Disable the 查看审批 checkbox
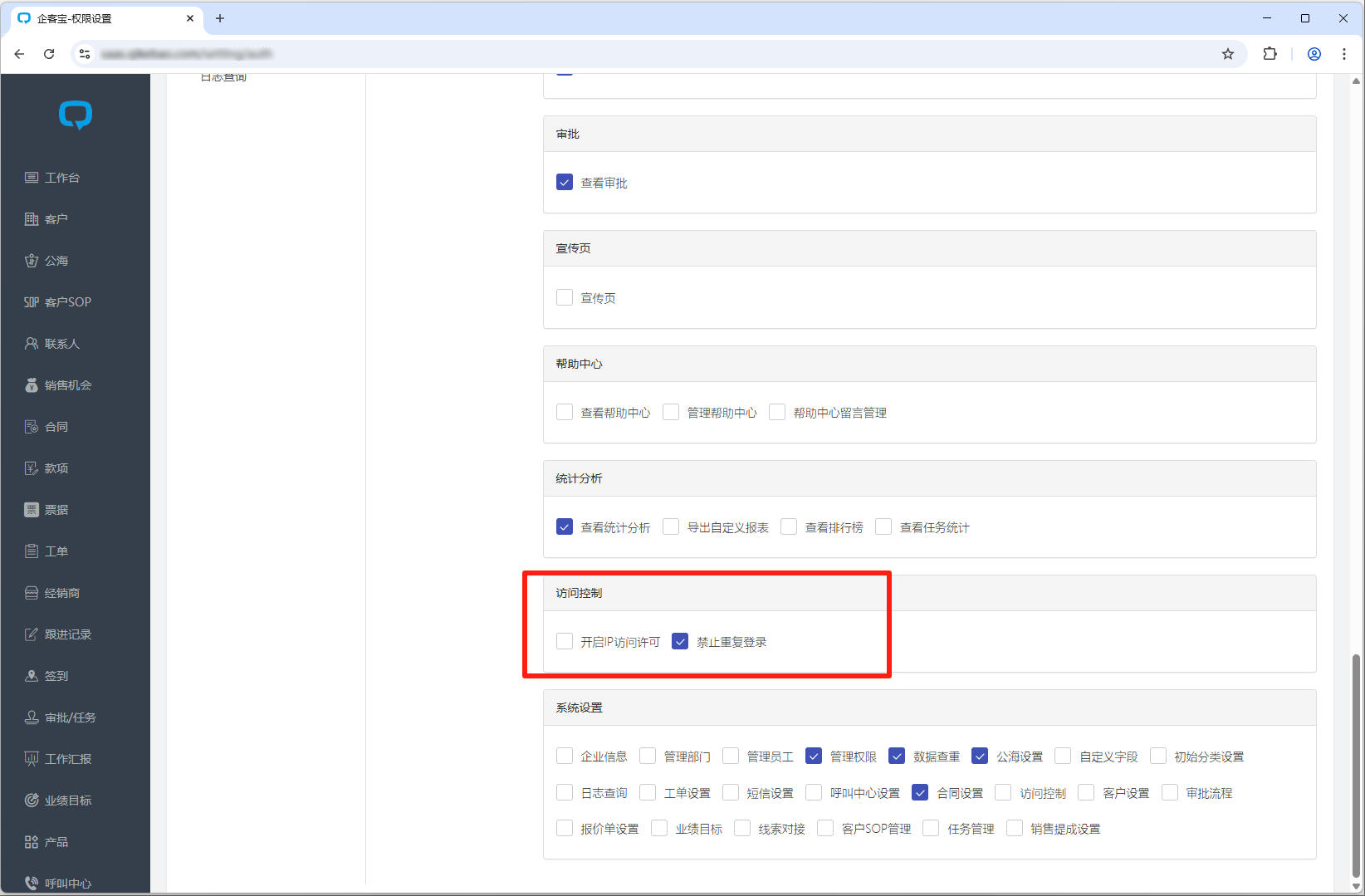The width and height of the screenshot is (1365, 896). pyautogui.click(x=565, y=182)
